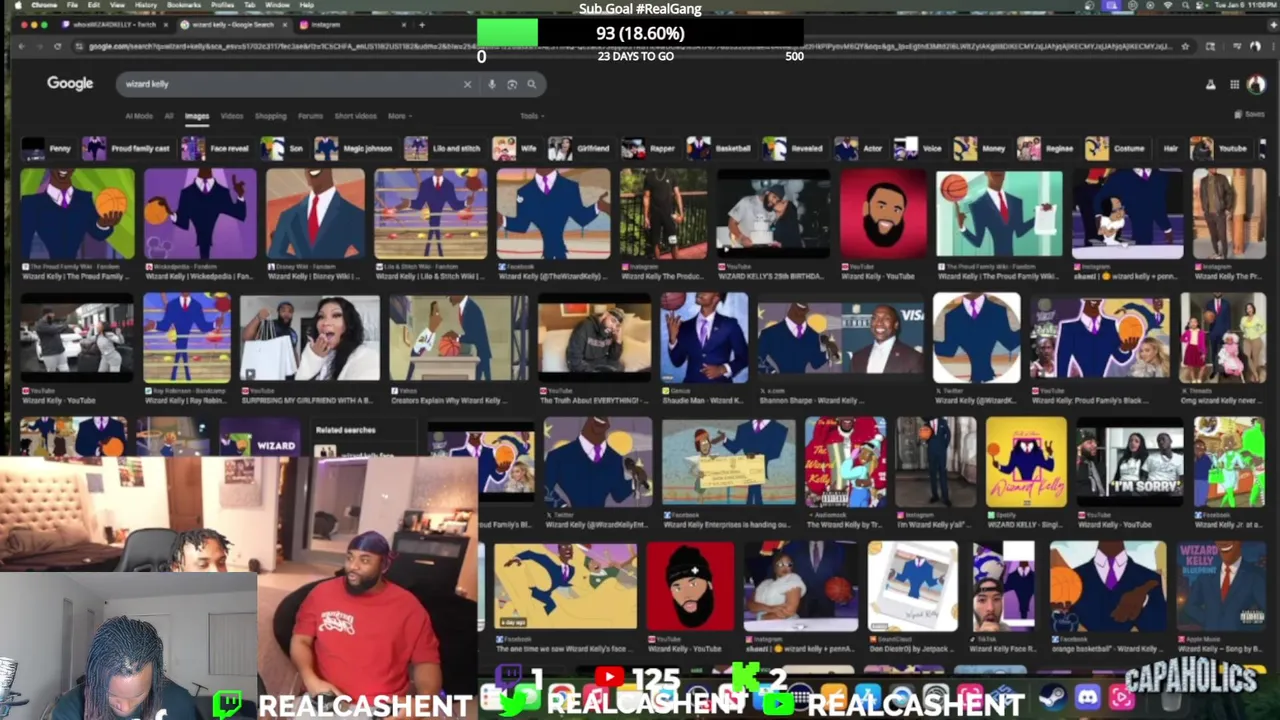The height and width of the screenshot is (720, 1280).
Task: Filter by the Money chip
Action: (981, 149)
